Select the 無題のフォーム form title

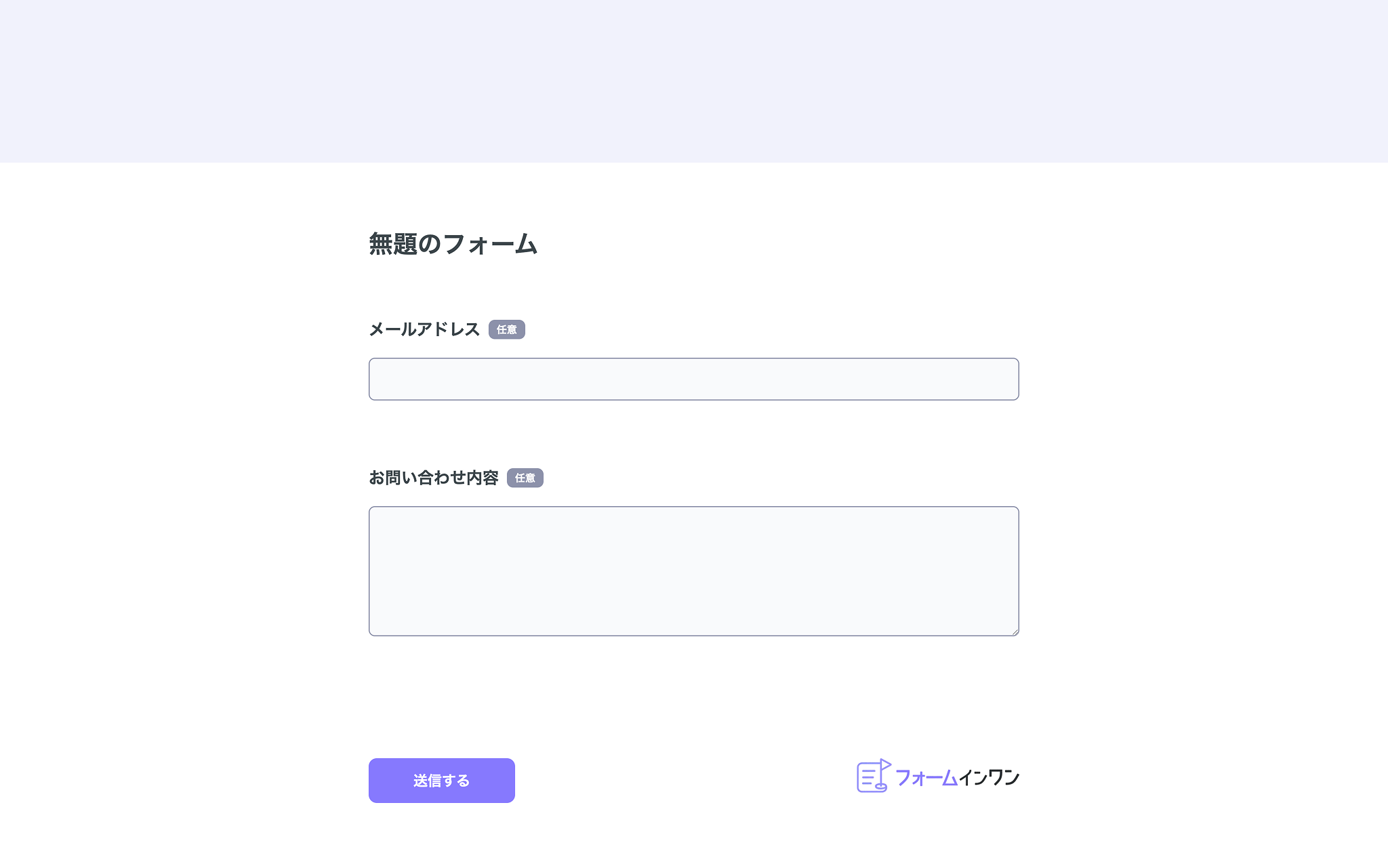click(452, 245)
